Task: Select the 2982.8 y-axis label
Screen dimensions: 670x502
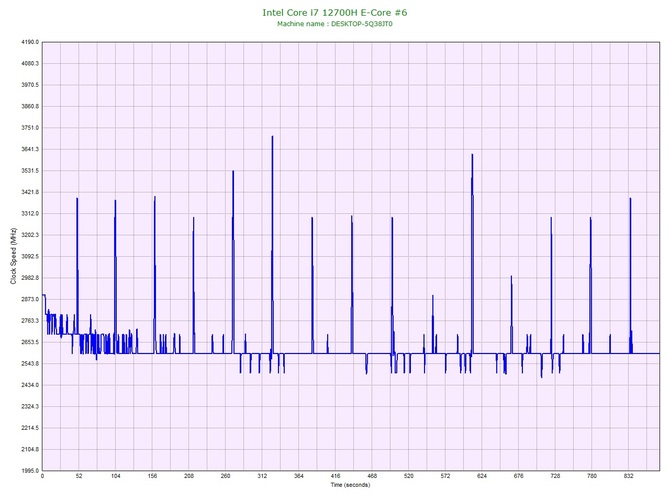Action: (30, 278)
